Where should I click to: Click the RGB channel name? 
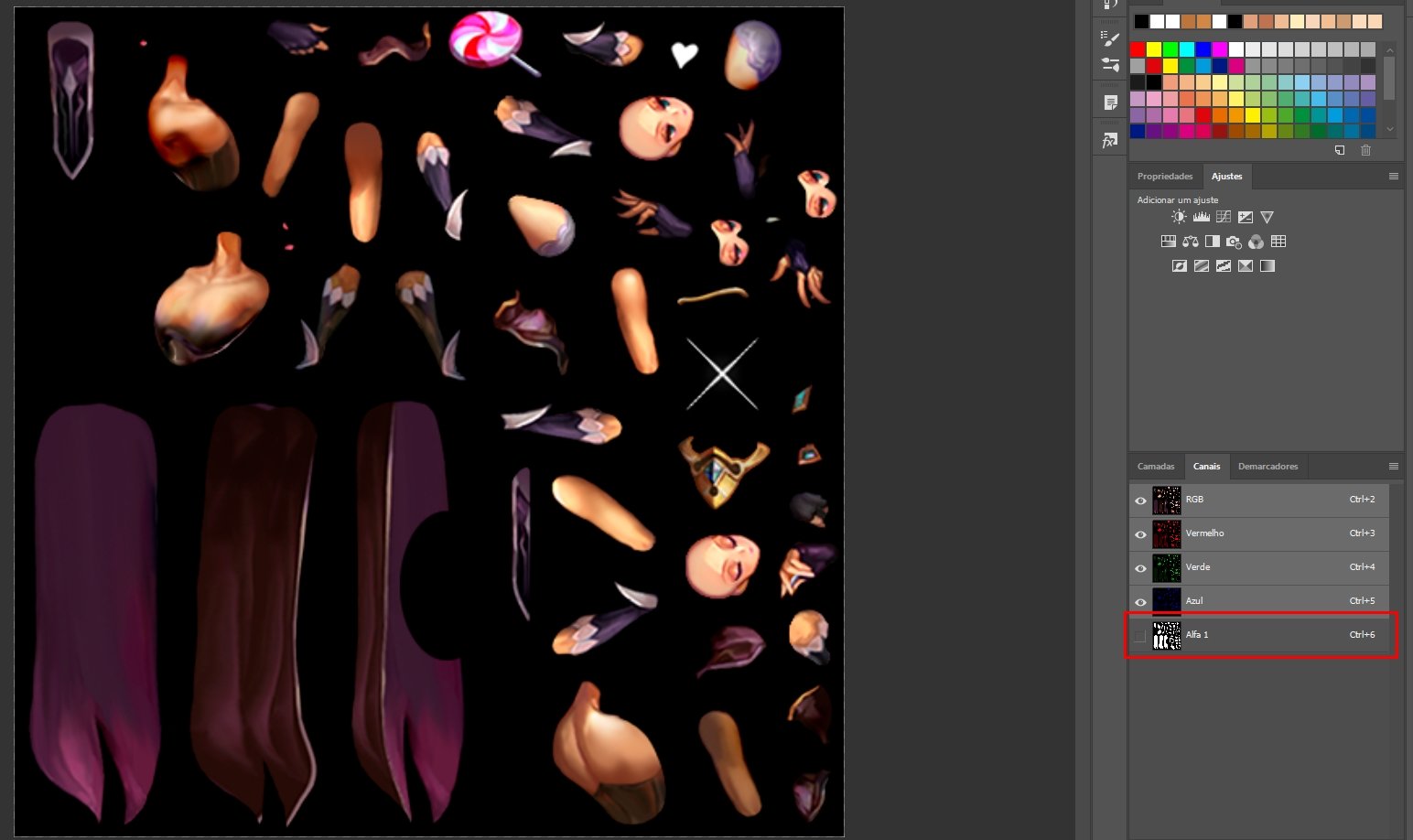pos(1194,500)
